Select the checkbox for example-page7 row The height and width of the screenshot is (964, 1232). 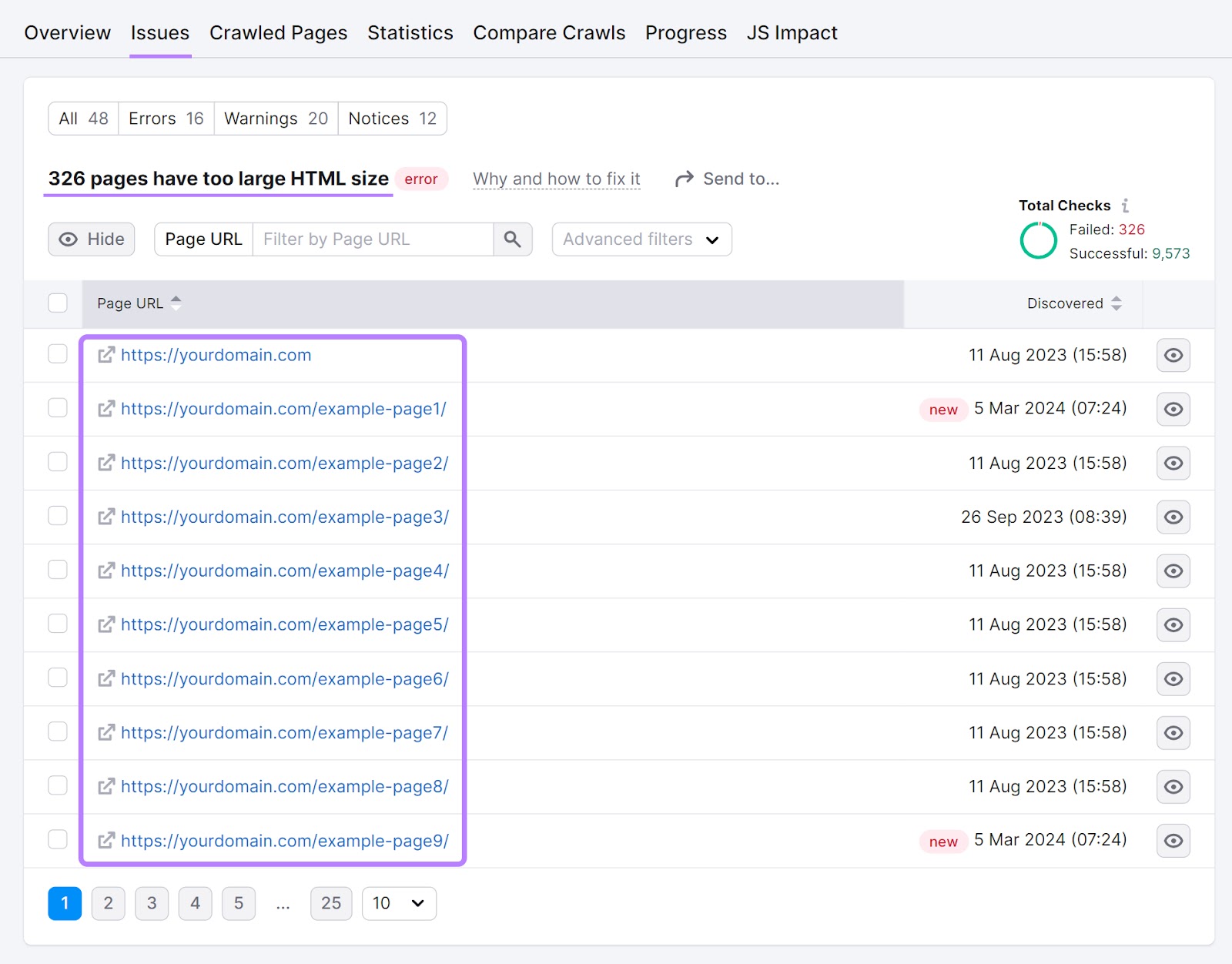58,731
